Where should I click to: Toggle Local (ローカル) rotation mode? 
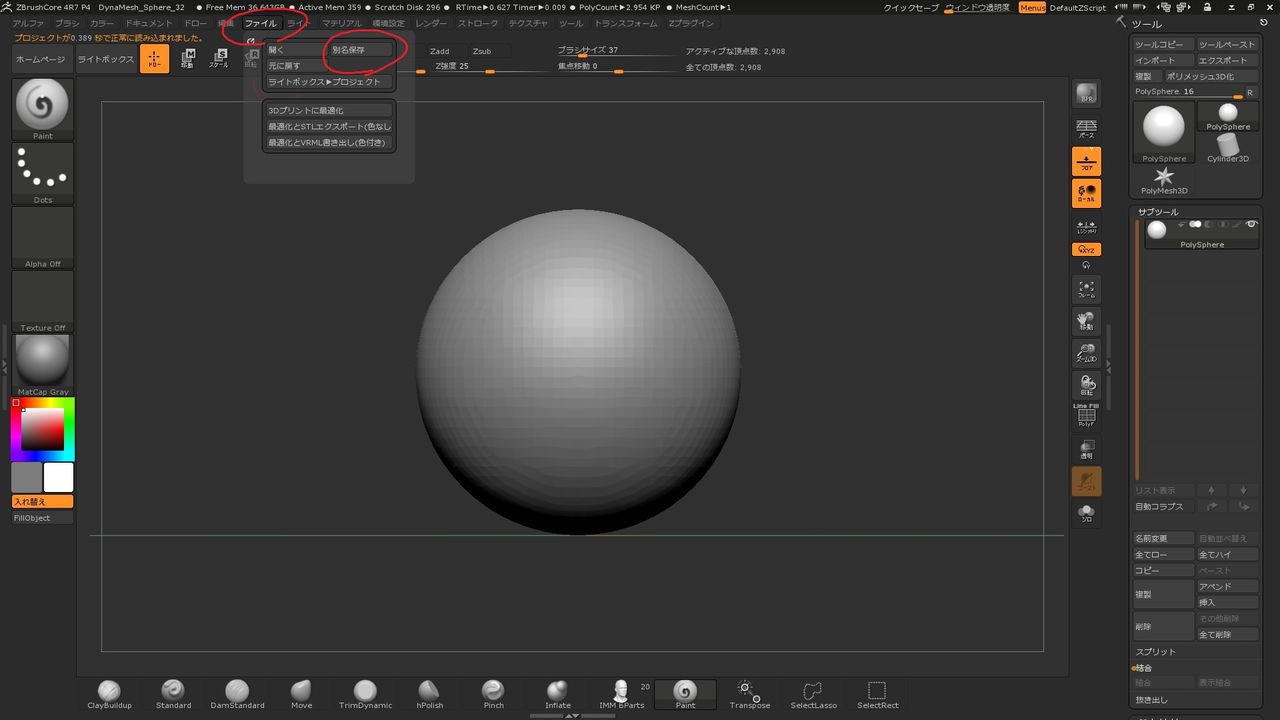(x=1086, y=193)
